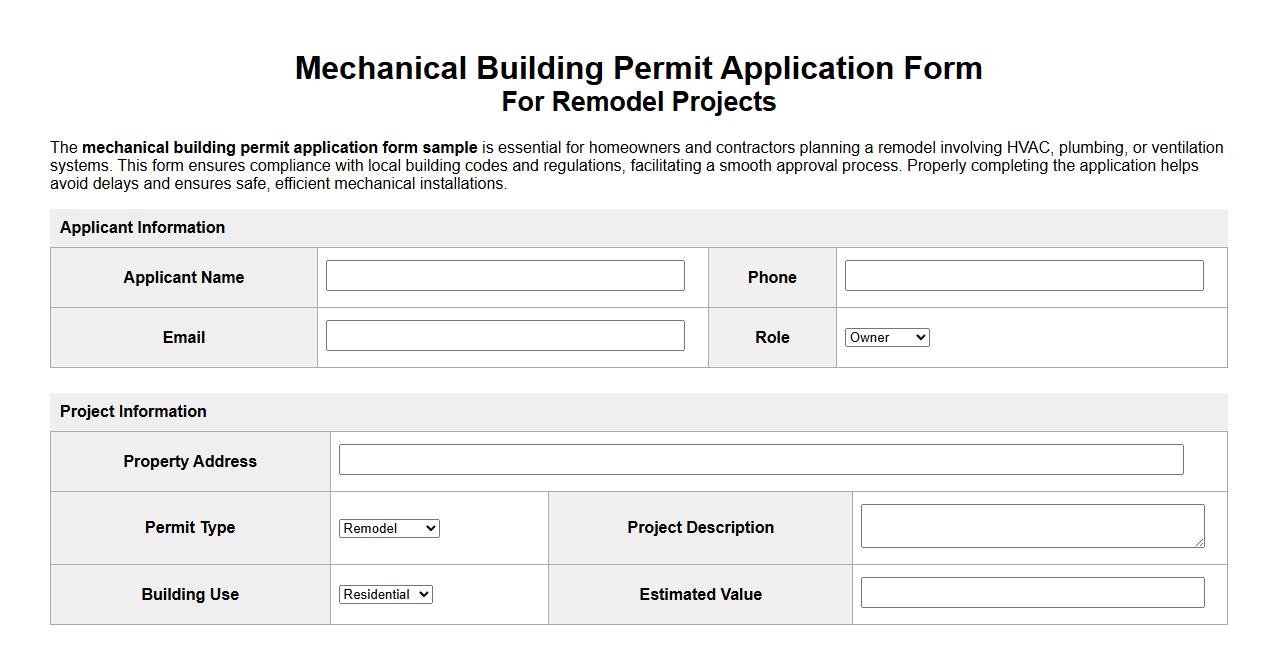
Task: Click the Role dropdown arrow
Action: [922, 337]
